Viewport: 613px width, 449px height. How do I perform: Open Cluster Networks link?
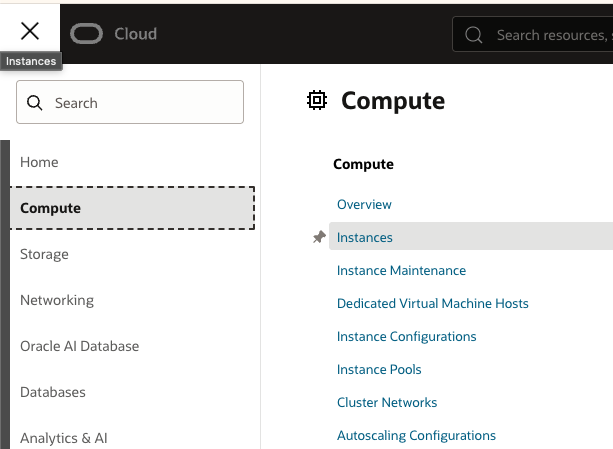[387, 402]
